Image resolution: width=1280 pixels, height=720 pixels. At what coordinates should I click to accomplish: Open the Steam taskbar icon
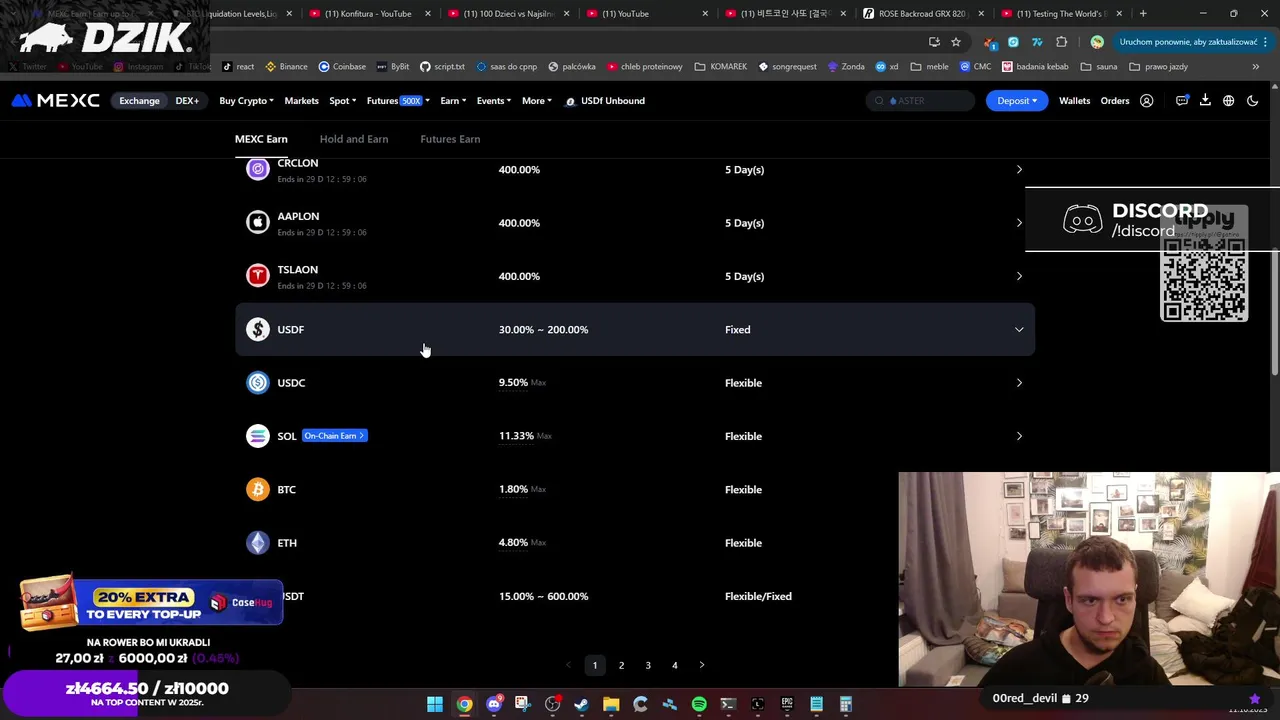pos(581,704)
